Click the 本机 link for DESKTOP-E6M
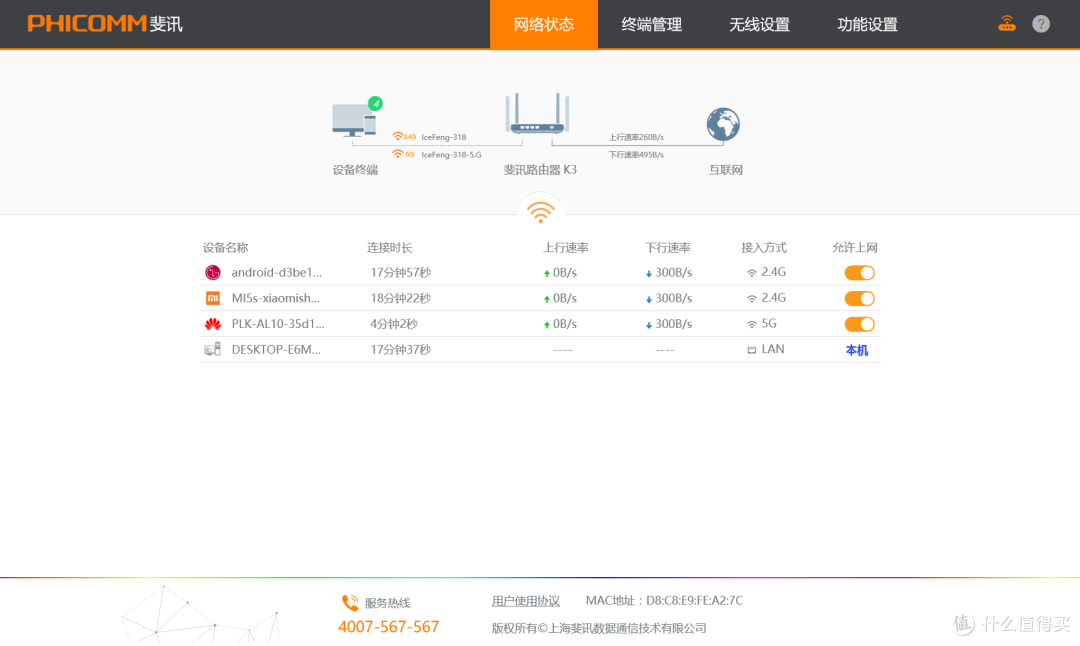This screenshot has height=646, width=1080. tap(856, 348)
